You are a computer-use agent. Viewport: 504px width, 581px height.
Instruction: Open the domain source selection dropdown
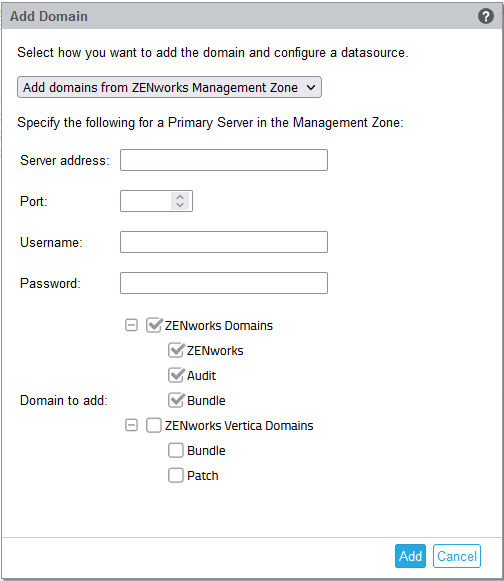[169, 87]
